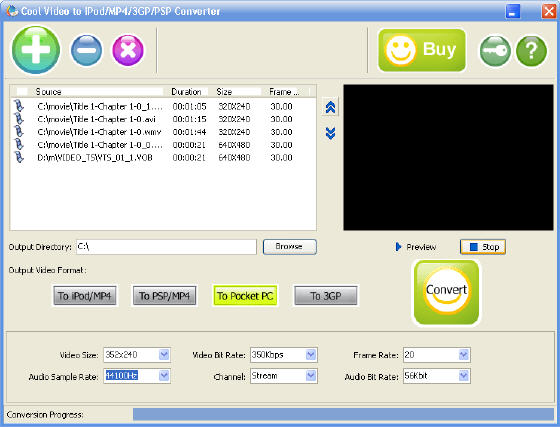The width and height of the screenshot is (560, 427).
Task: Choose To iPod/MP4 output format
Action: pyautogui.click(x=85, y=296)
